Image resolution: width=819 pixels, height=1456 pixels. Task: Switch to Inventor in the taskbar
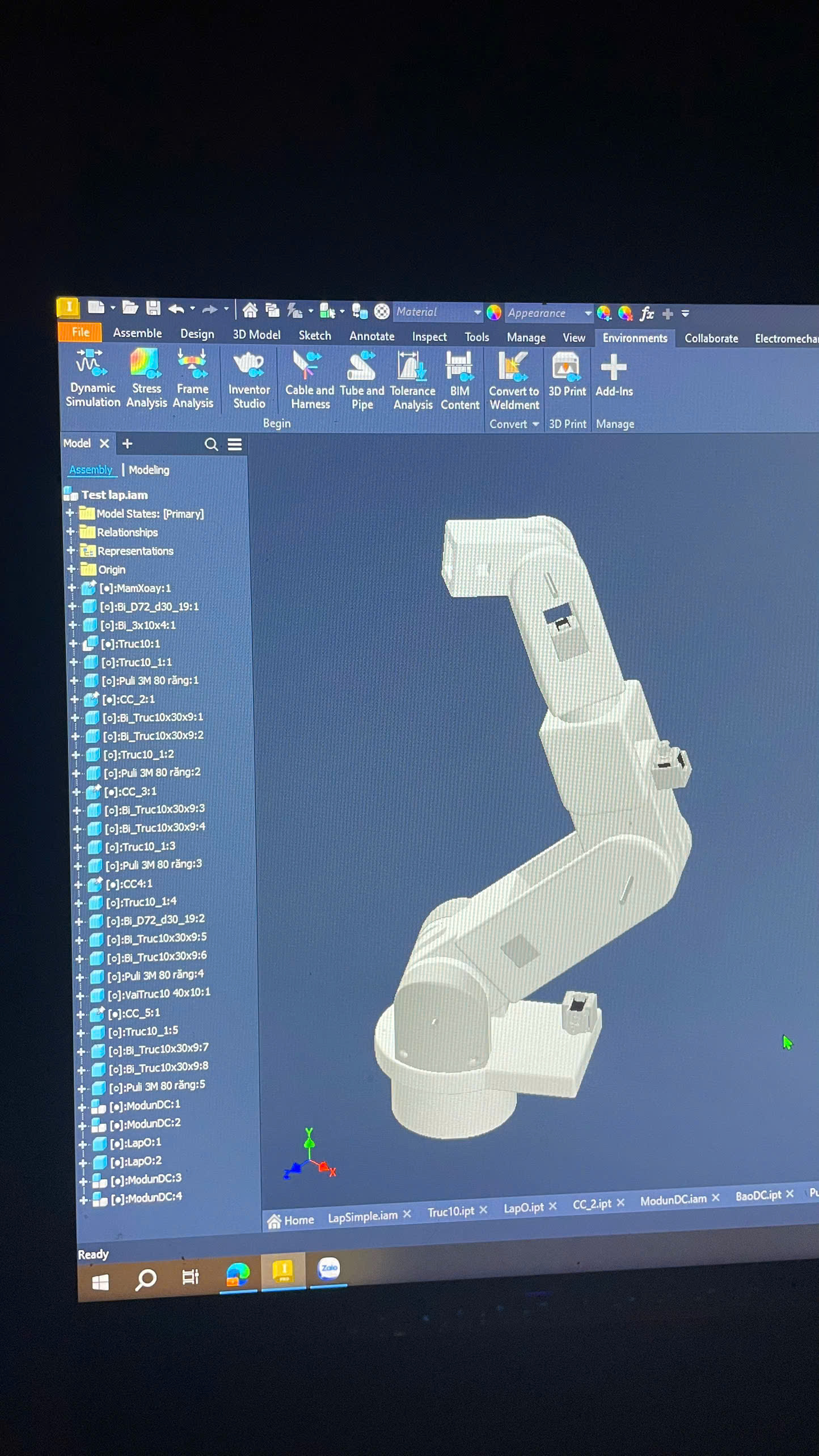[283, 1271]
